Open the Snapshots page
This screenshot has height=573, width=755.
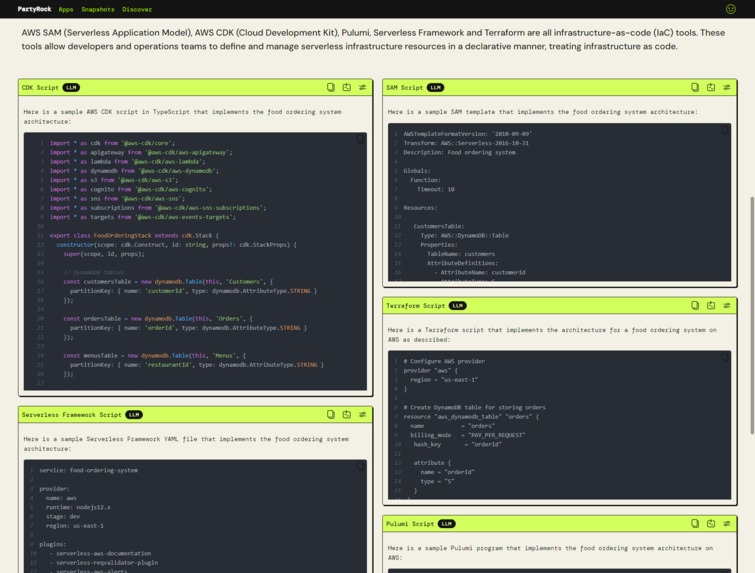pos(98,9)
